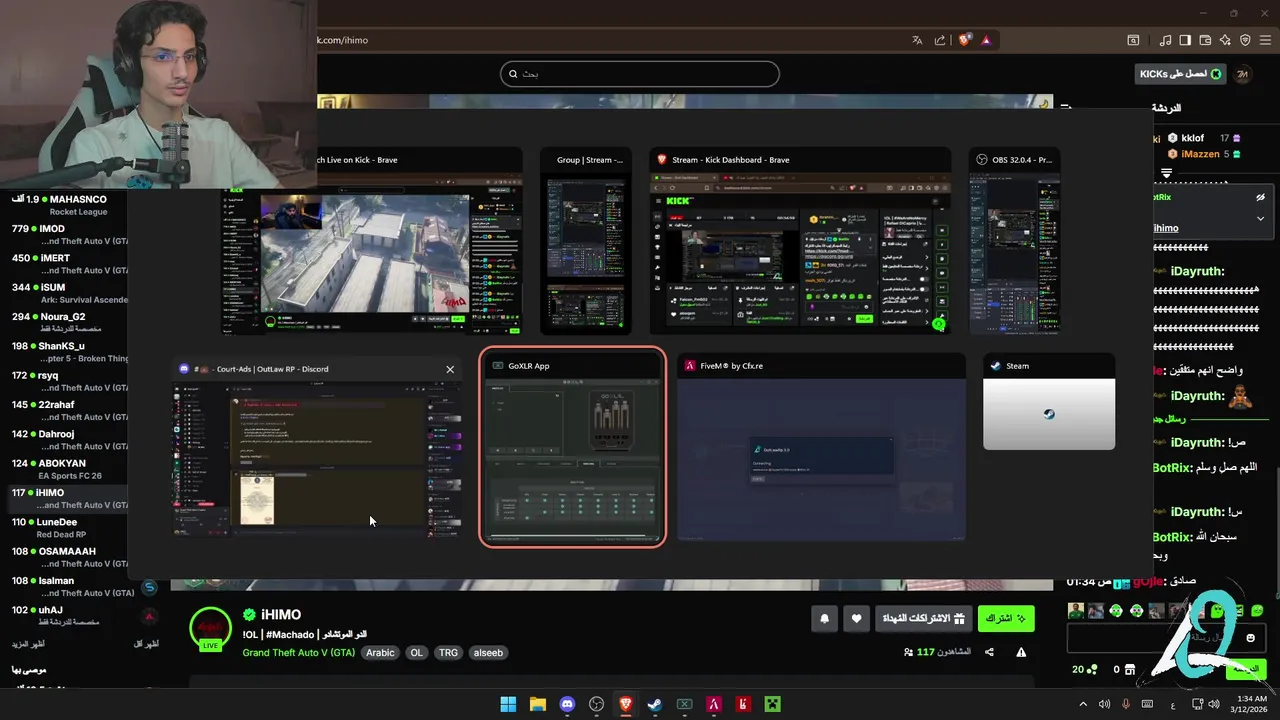Image resolution: width=1280 pixels, height=720 pixels.
Task: Click the share stream icon
Action: click(989, 652)
